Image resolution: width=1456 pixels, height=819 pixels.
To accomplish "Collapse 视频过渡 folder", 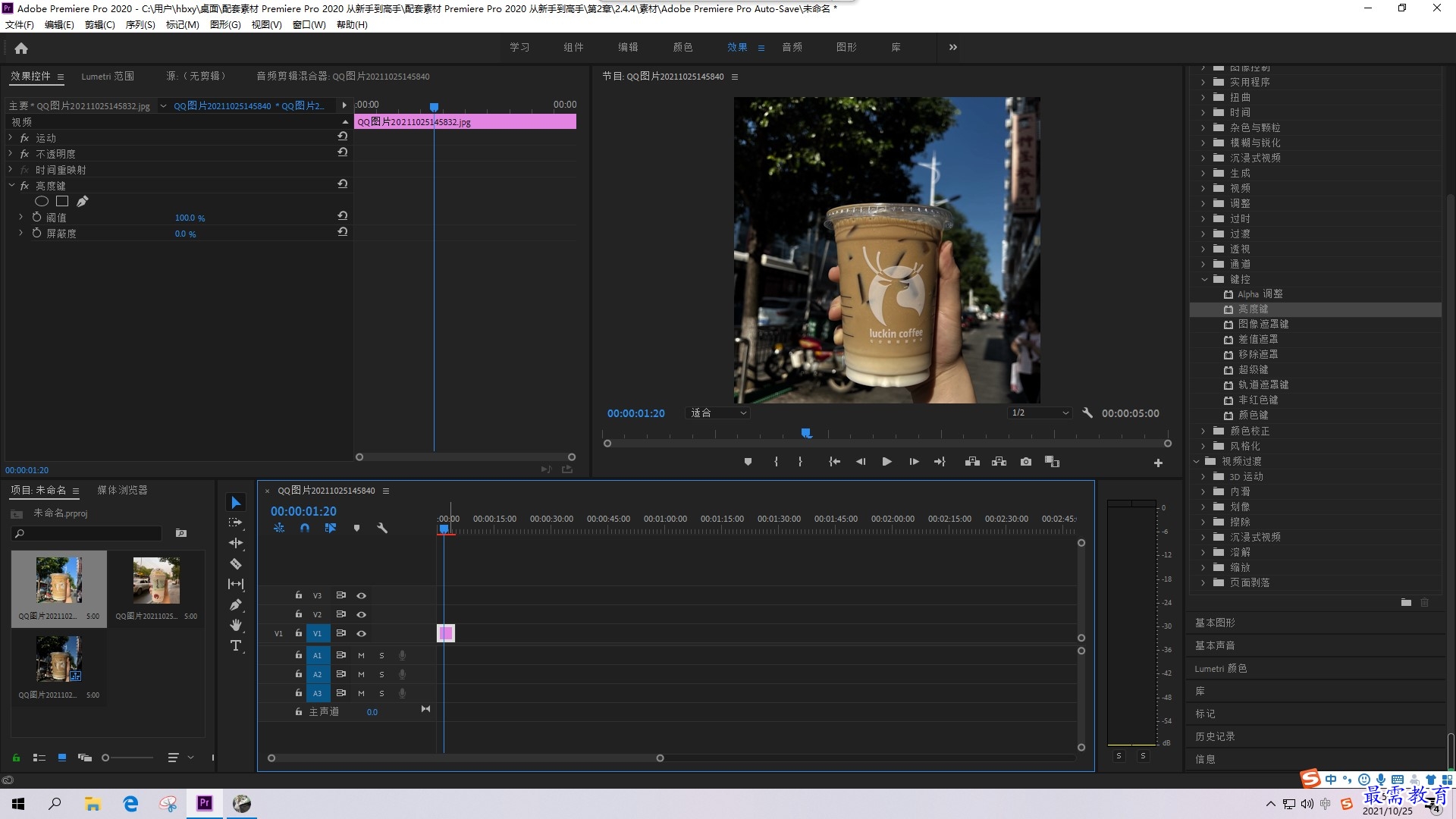I will [1197, 462].
